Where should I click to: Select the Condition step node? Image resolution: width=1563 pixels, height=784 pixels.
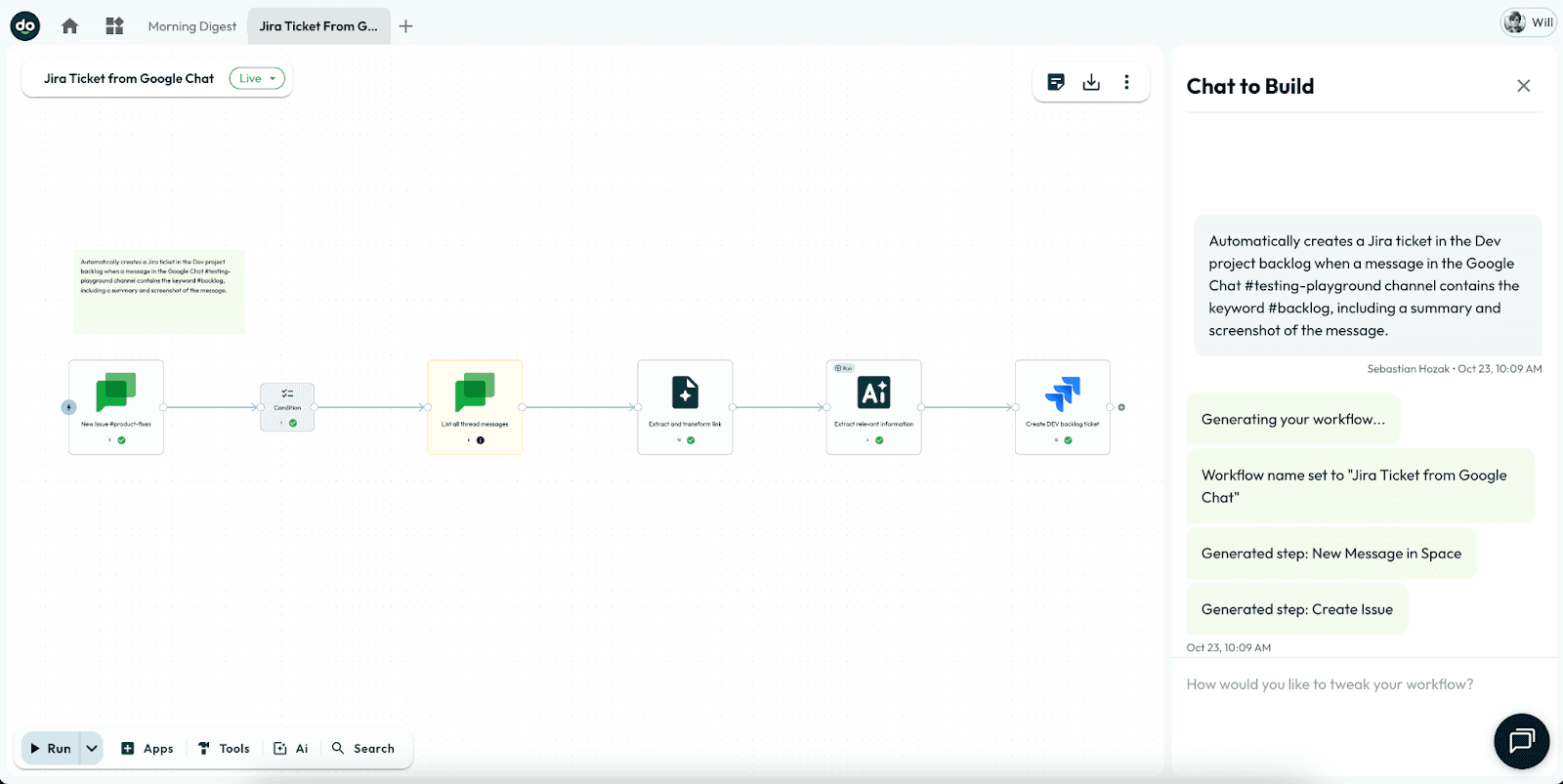(x=287, y=406)
